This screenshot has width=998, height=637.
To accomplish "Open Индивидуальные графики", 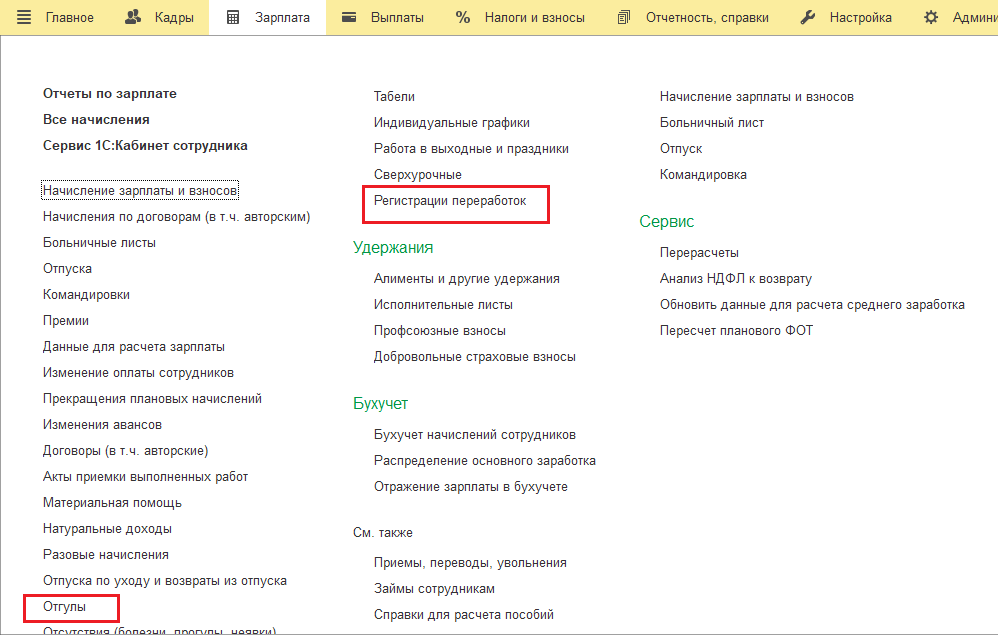I will point(452,123).
